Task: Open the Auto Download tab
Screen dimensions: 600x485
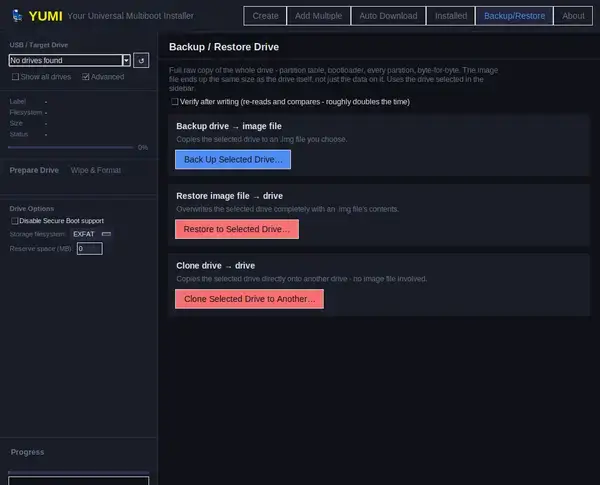Action: point(388,16)
